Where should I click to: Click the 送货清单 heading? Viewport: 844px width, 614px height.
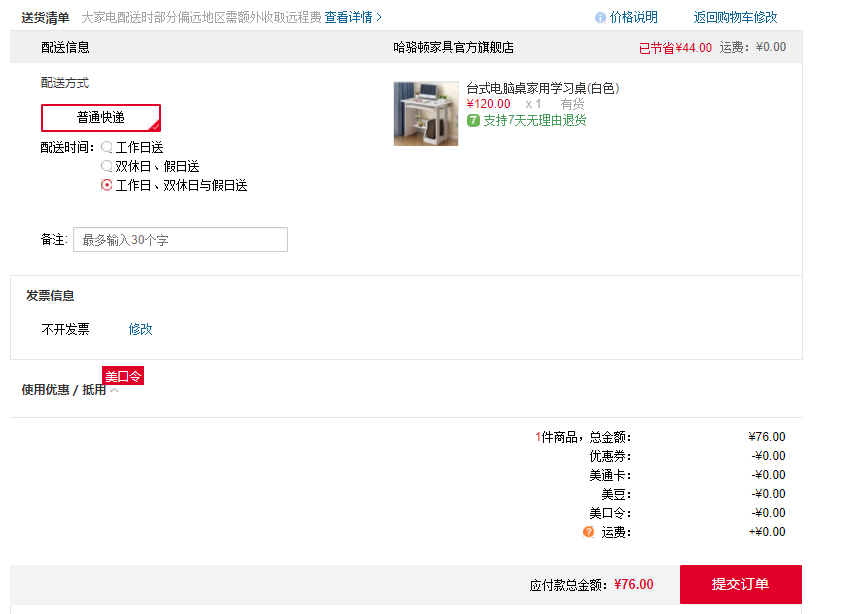click(x=45, y=18)
